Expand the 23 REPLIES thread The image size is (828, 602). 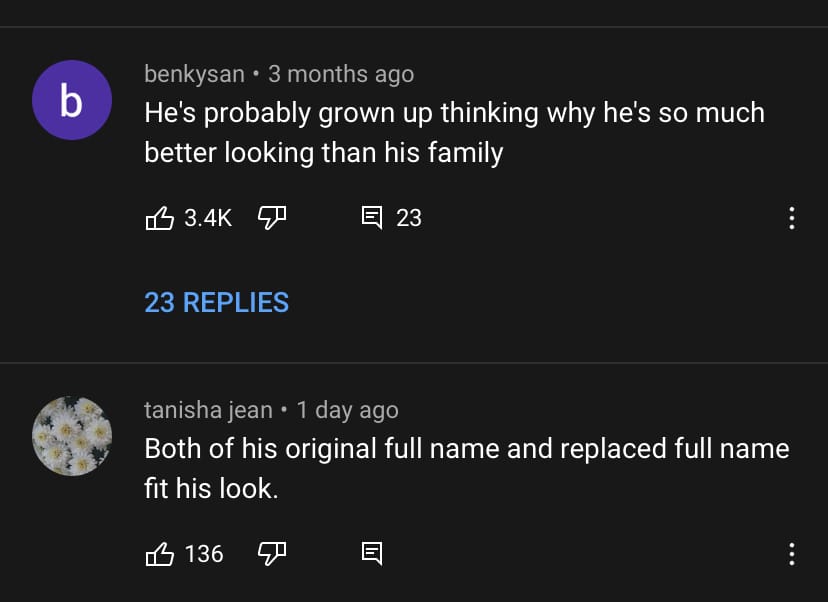point(216,302)
